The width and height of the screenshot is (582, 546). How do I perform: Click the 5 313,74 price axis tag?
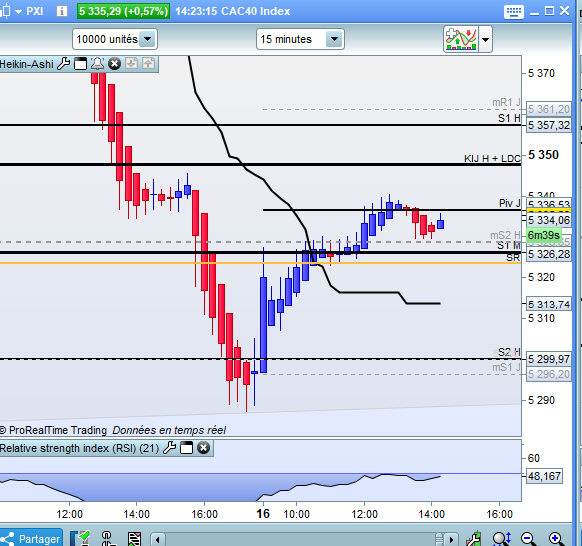tap(549, 304)
